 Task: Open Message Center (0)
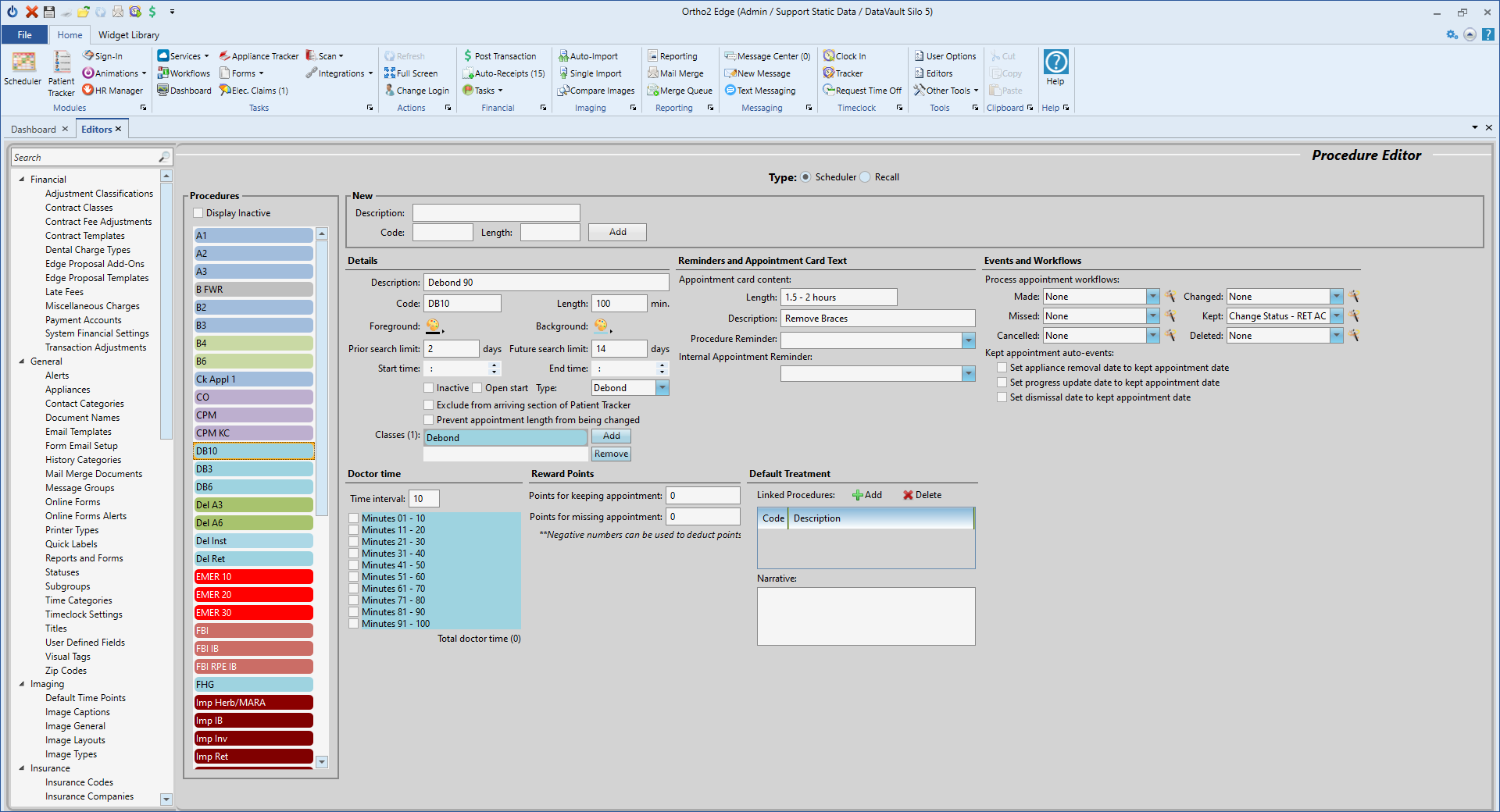[x=767, y=56]
